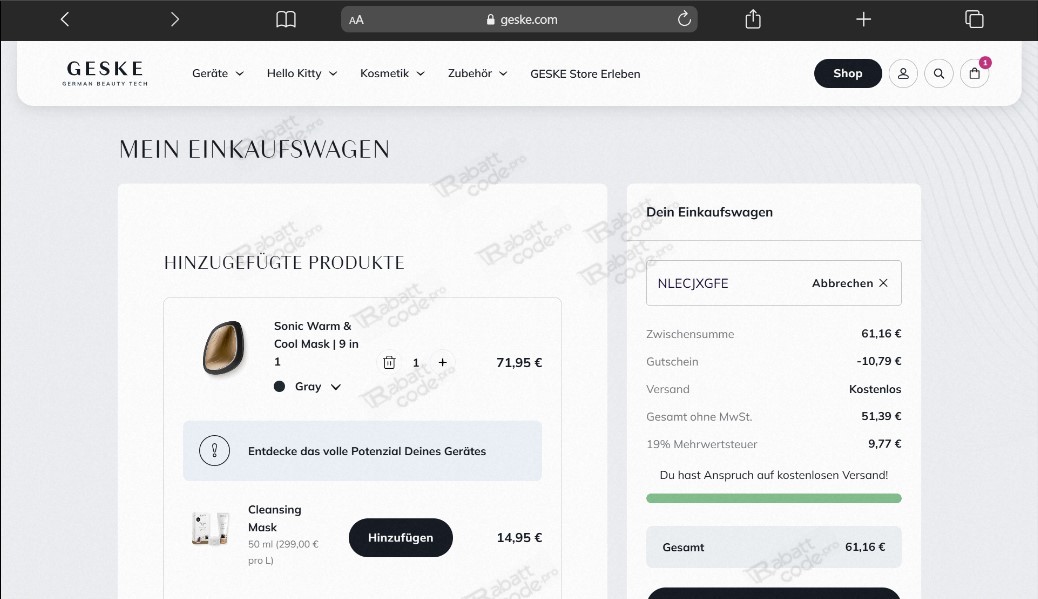This screenshot has height=599, width=1038.
Task: Open the shopping bag icon with badge
Action: (974, 73)
